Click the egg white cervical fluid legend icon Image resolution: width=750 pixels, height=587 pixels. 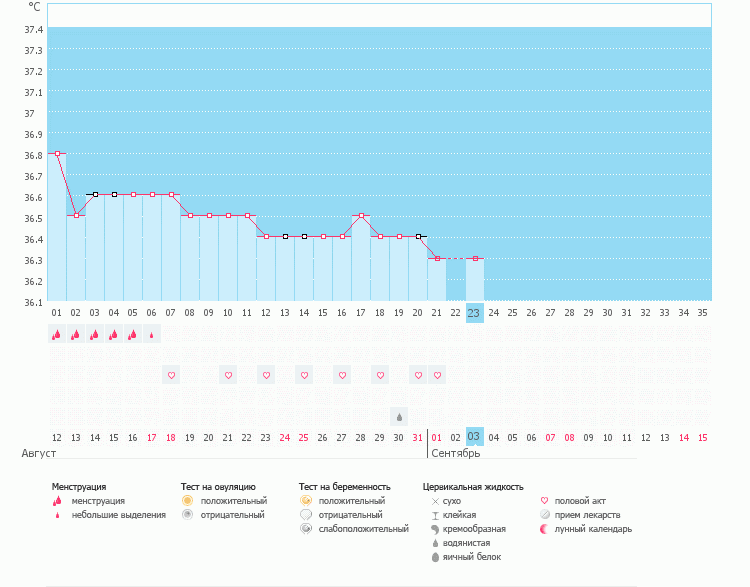435,557
